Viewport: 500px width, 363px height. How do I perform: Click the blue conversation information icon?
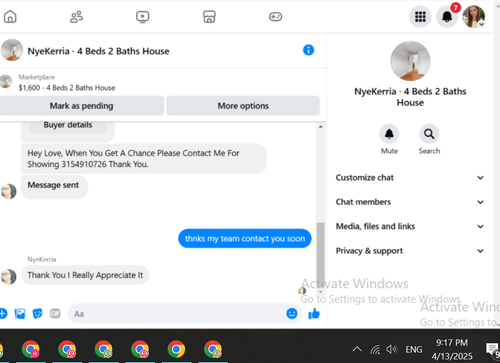(x=308, y=50)
